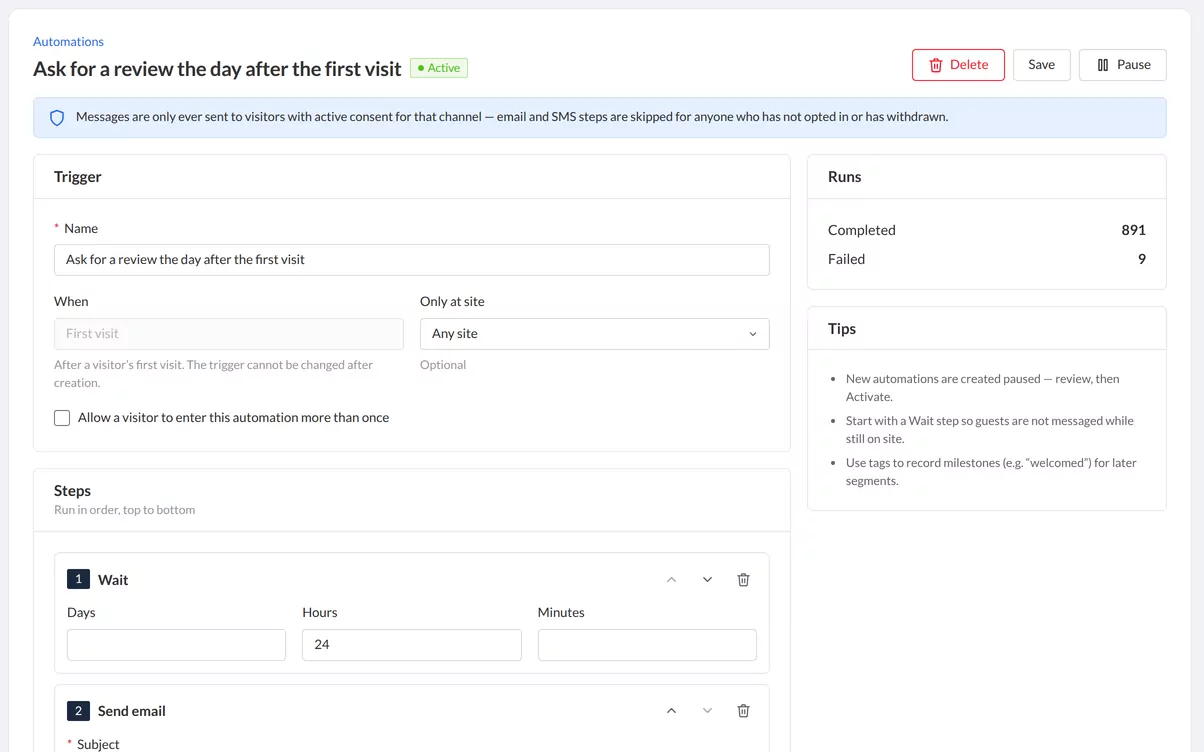Click the red Delete button
The image size is (1204, 752).
[958, 65]
